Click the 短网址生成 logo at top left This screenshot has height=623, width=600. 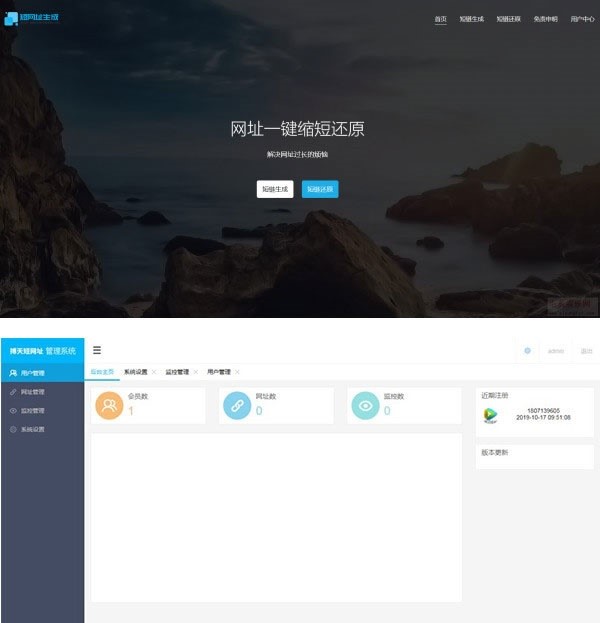[32, 18]
